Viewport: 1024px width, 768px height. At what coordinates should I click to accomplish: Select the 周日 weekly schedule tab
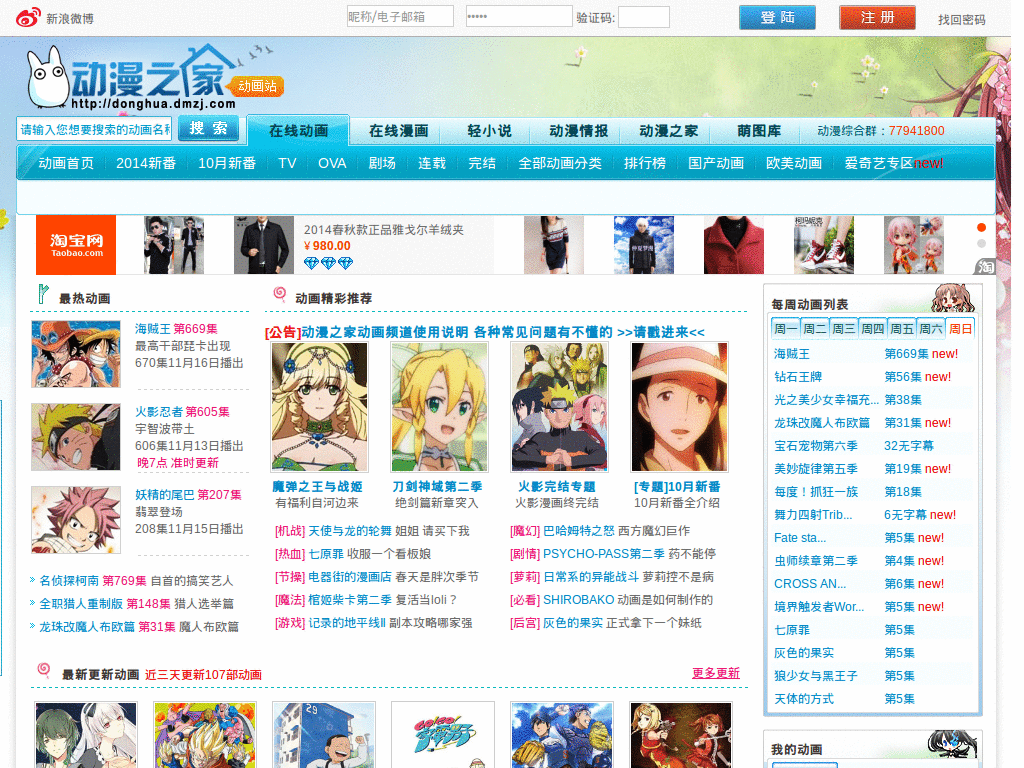click(961, 328)
